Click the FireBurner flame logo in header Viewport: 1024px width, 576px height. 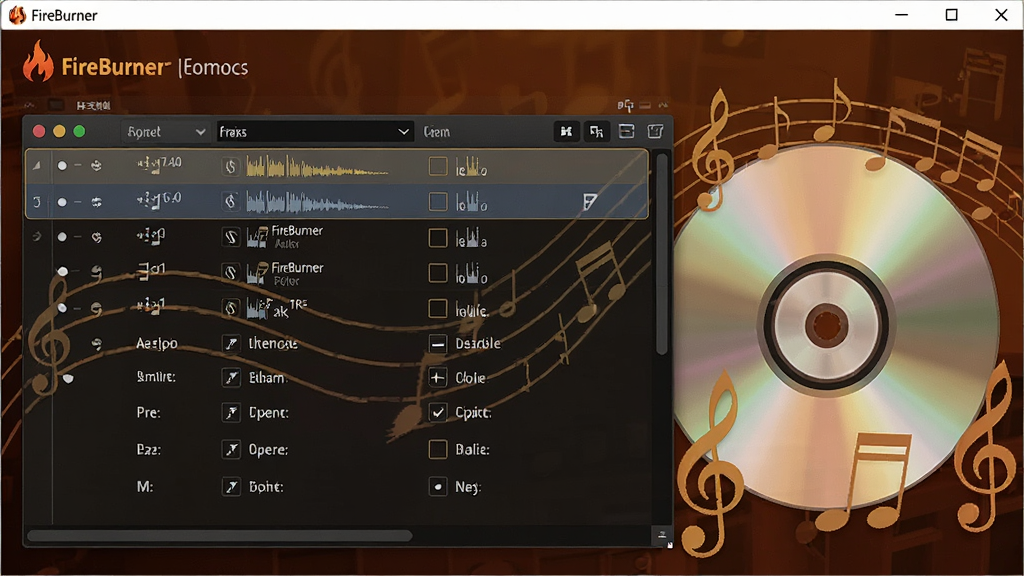[38, 62]
